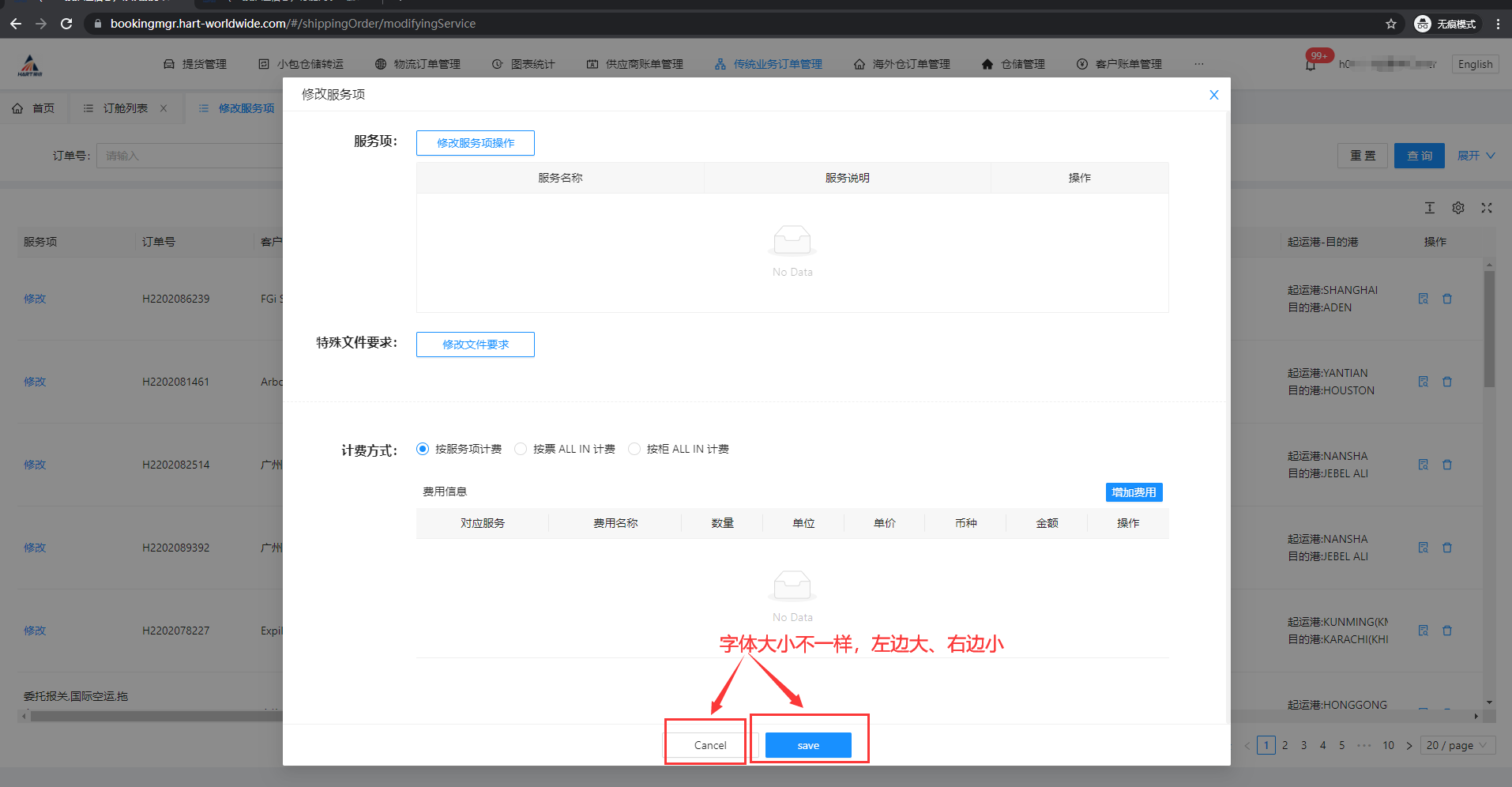Click the 订单号 search input field
This screenshot has height=787, width=1512.
[190, 156]
